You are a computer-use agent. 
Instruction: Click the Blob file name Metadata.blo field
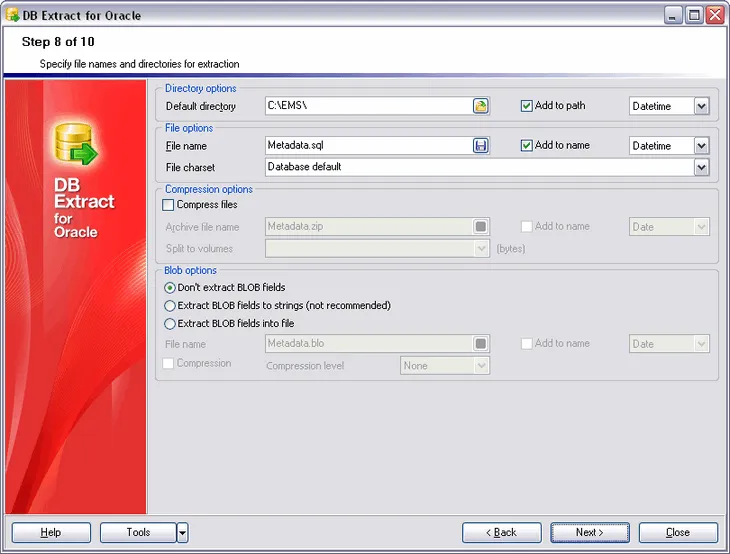pyautogui.click(x=369, y=344)
